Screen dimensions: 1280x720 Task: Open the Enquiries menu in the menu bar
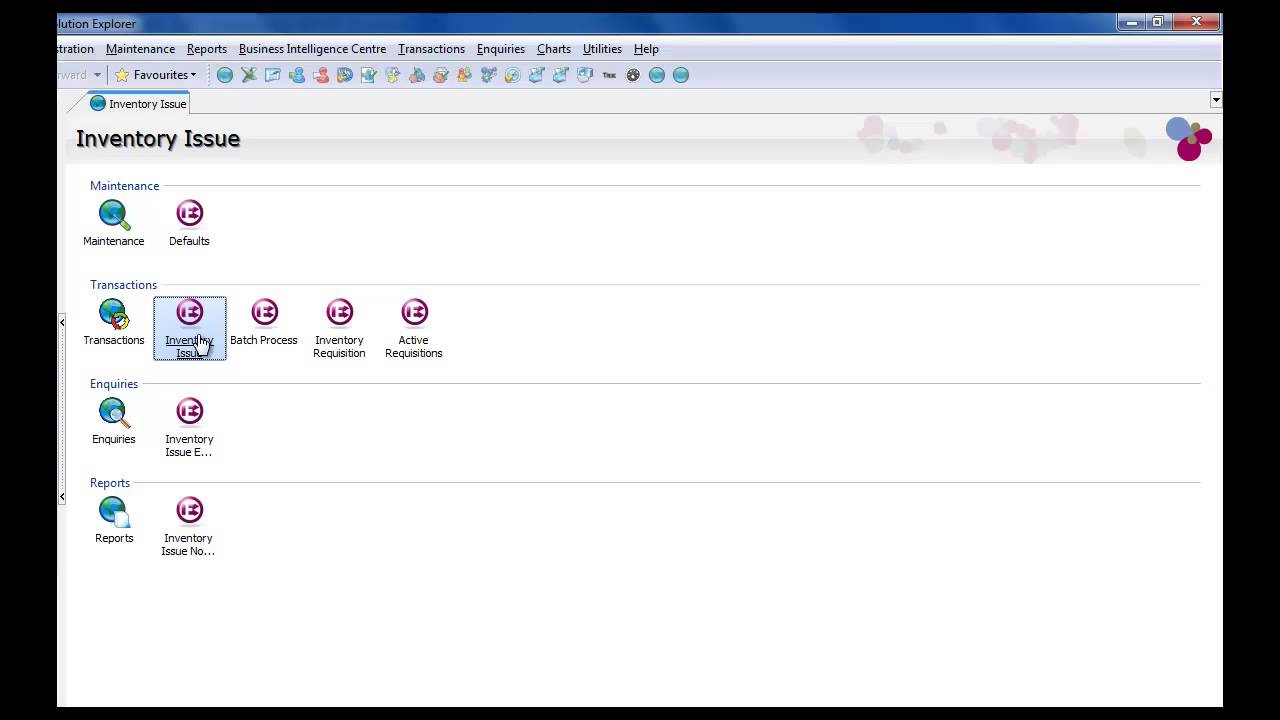click(501, 49)
